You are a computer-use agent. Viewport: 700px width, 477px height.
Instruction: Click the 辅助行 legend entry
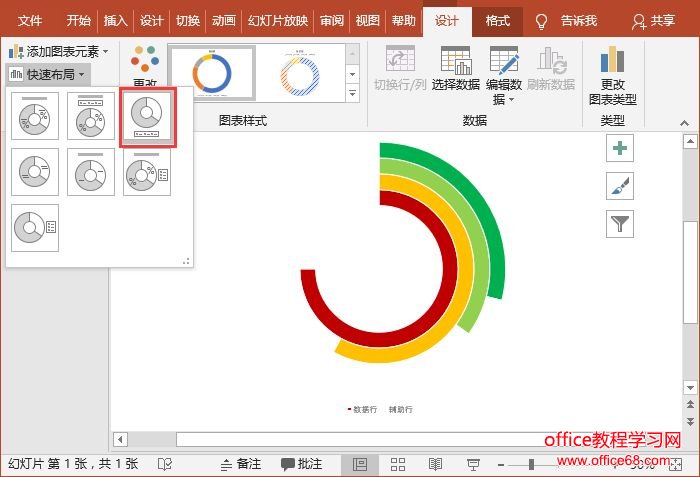(x=400, y=409)
